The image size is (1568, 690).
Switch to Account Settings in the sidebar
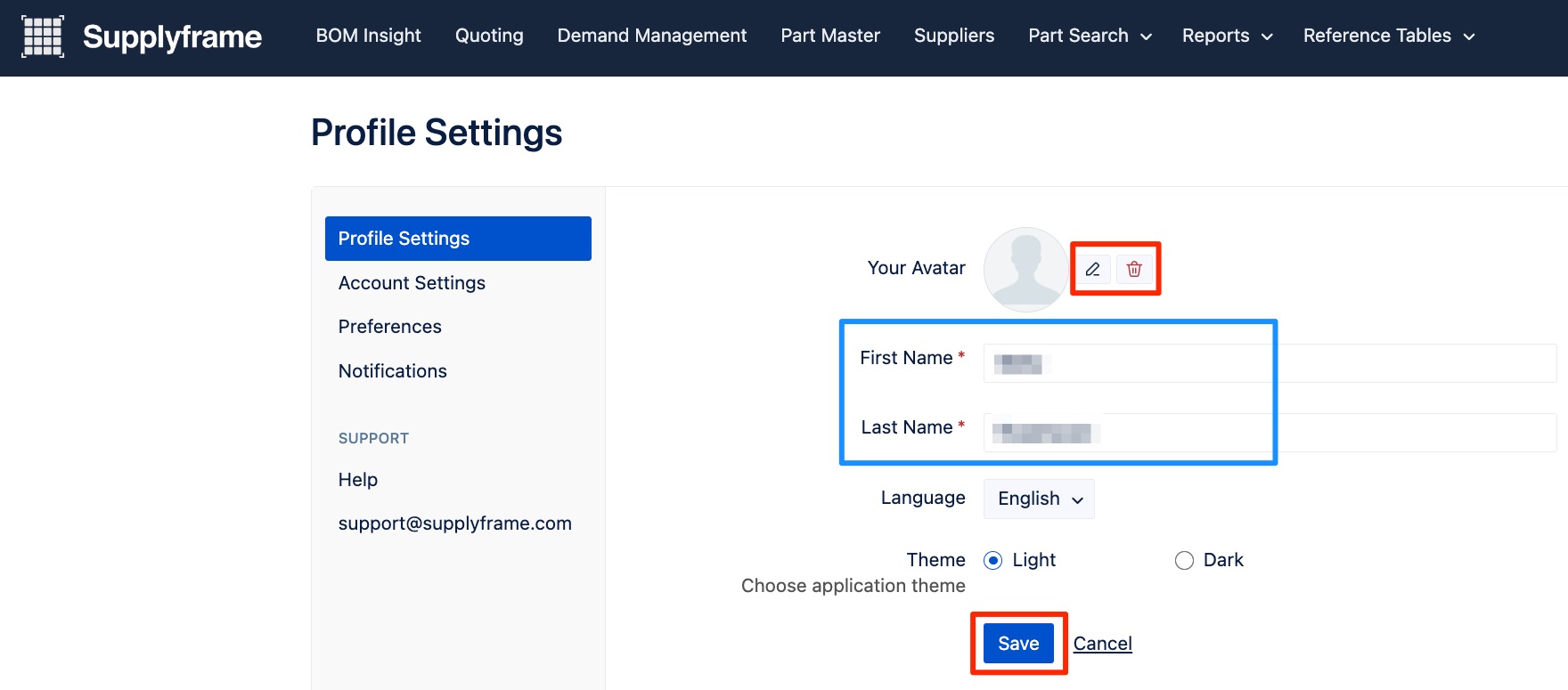point(412,283)
